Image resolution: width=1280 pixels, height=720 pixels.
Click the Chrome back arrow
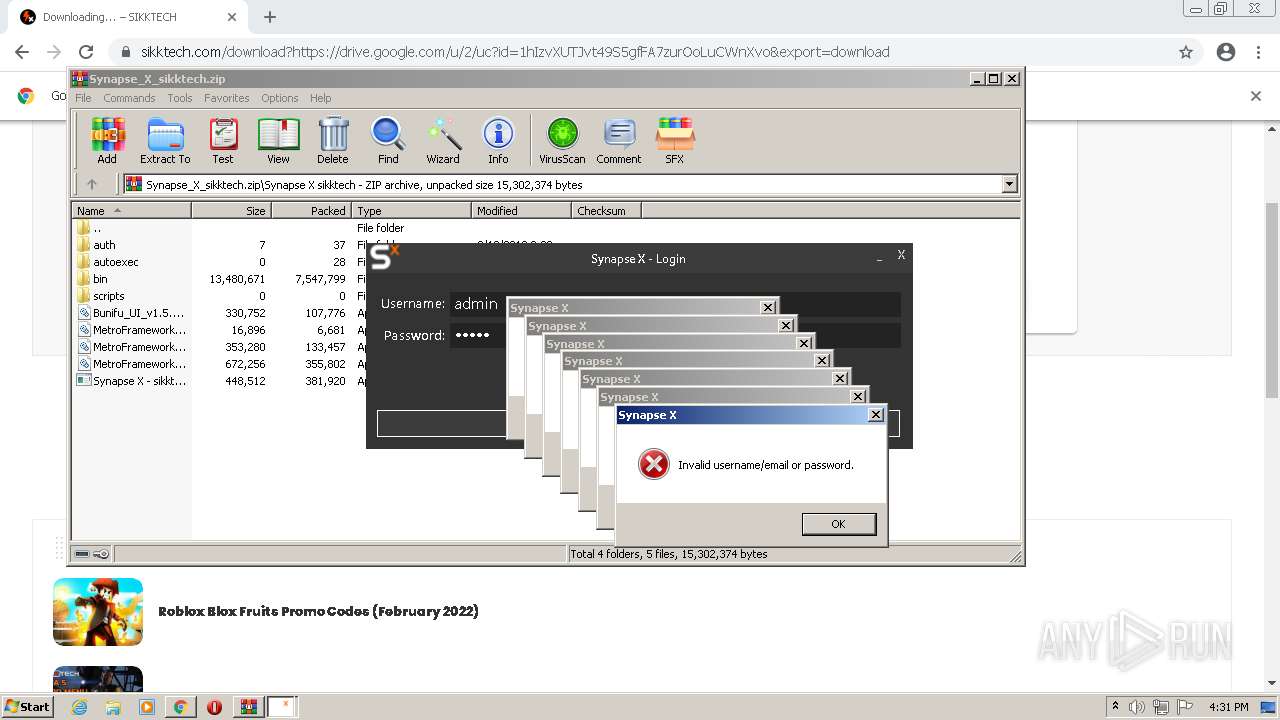click(x=22, y=52)
